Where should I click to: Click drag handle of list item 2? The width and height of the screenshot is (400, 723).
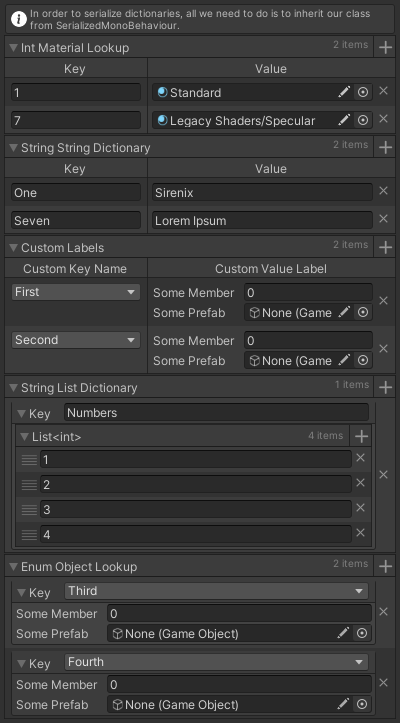pos(29,485)
